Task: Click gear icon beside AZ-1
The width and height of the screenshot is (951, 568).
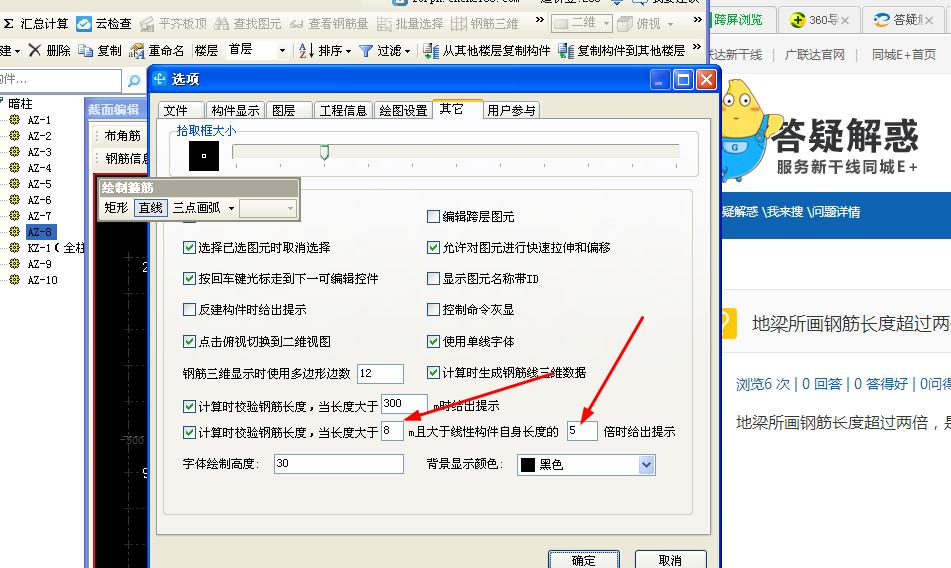Action: 15,120
